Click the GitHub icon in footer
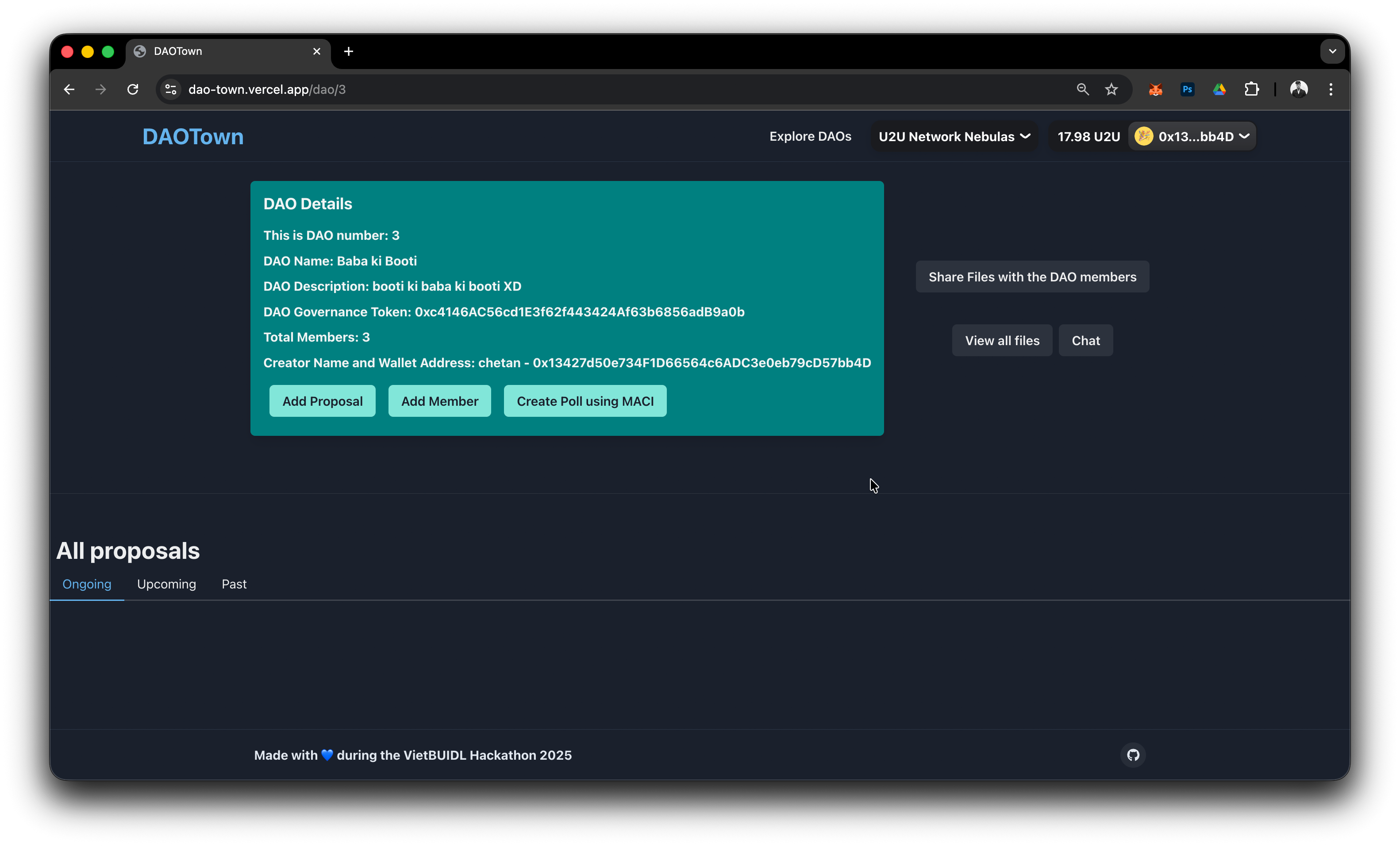Screen dimensions: 1400x846 pyautogui.click(x=1133, y=755)
